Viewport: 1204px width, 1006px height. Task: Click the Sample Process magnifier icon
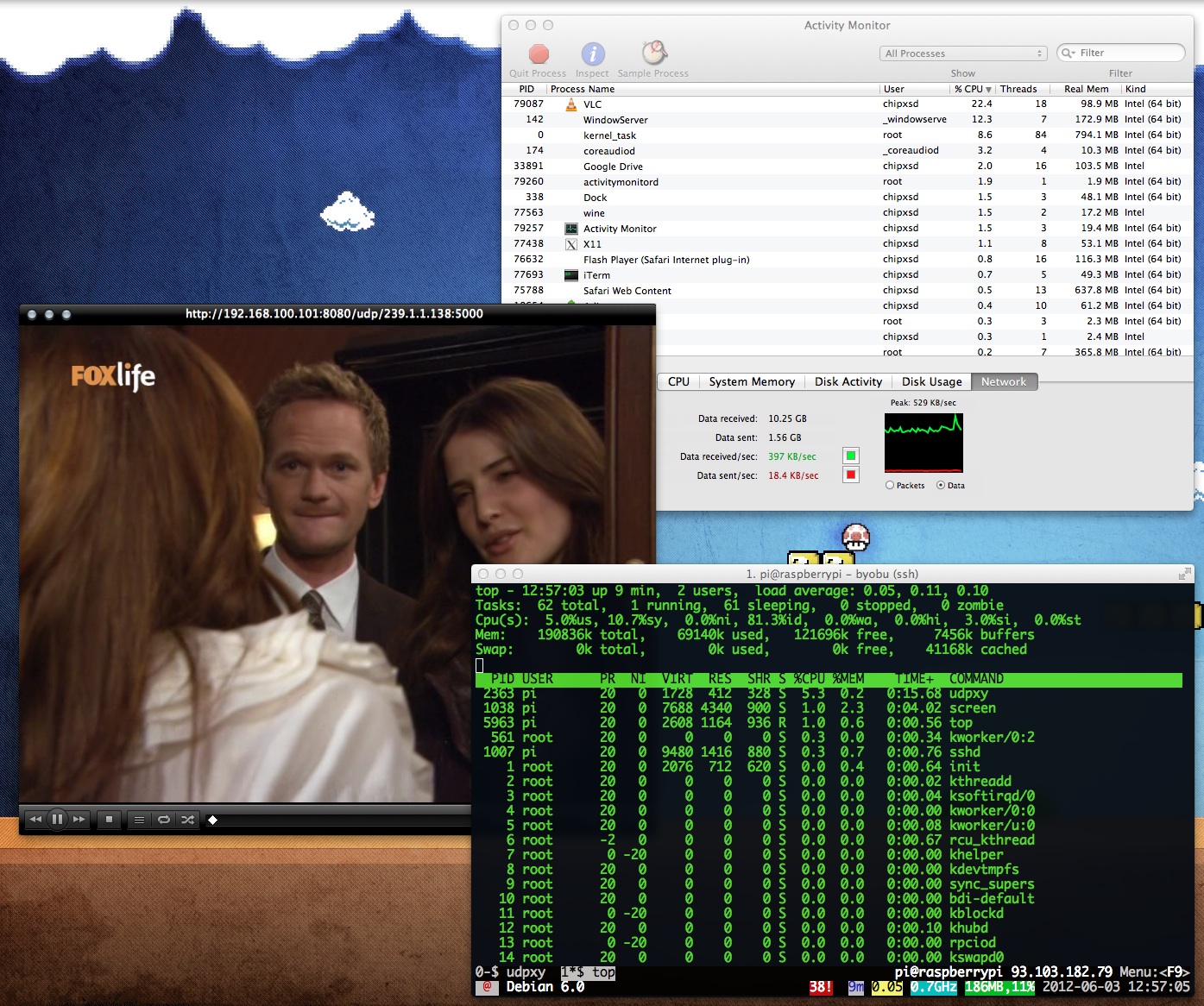(x=653, y=52)
